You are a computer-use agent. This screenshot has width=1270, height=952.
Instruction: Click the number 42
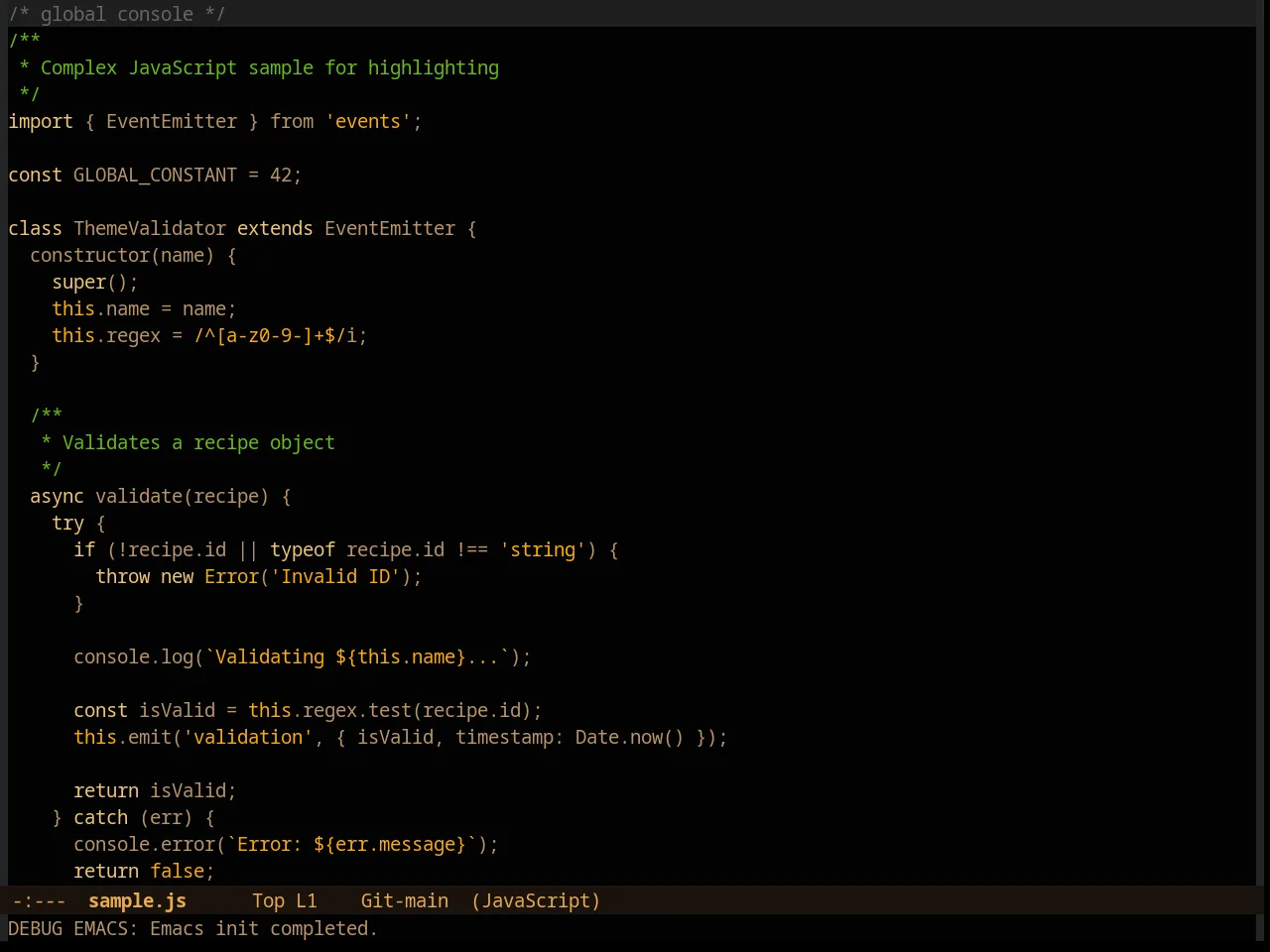pos(281,175)
